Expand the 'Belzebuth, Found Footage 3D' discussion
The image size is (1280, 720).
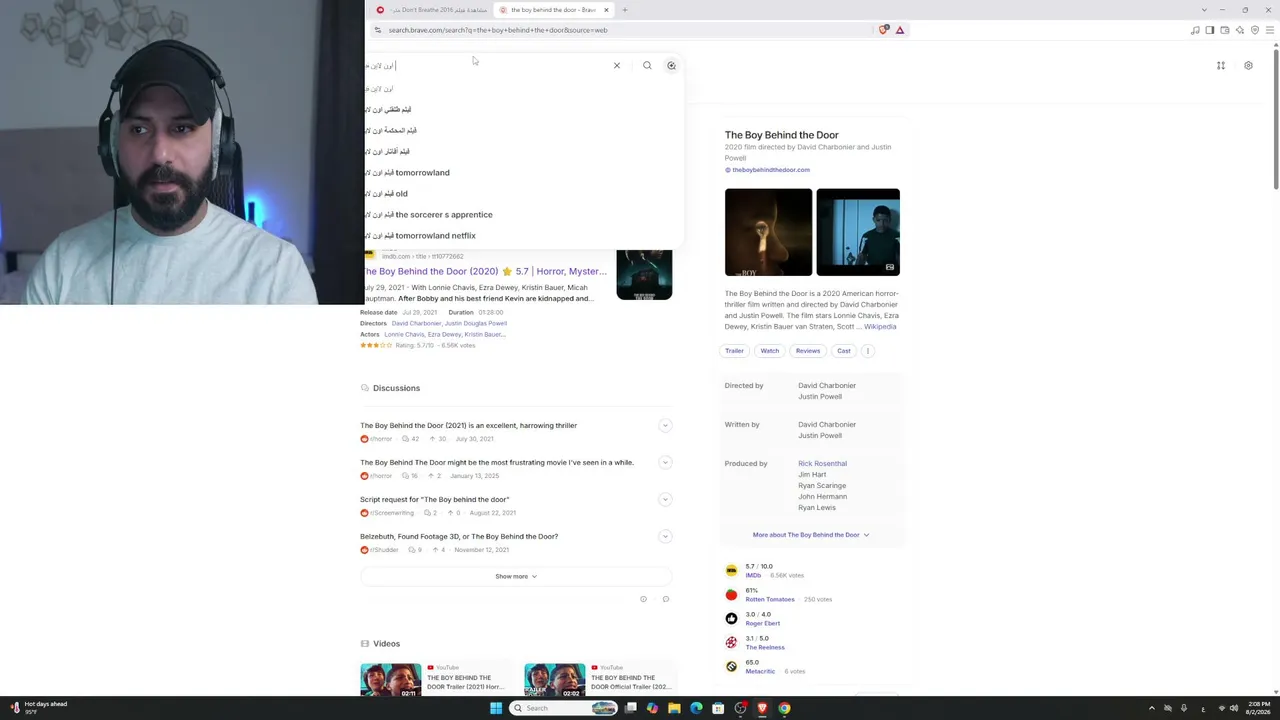pyautogui.click(x=665, y=537)
